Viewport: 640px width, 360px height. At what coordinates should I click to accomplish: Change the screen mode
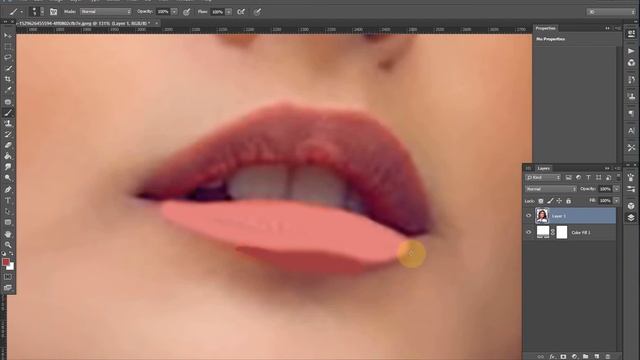8,288
